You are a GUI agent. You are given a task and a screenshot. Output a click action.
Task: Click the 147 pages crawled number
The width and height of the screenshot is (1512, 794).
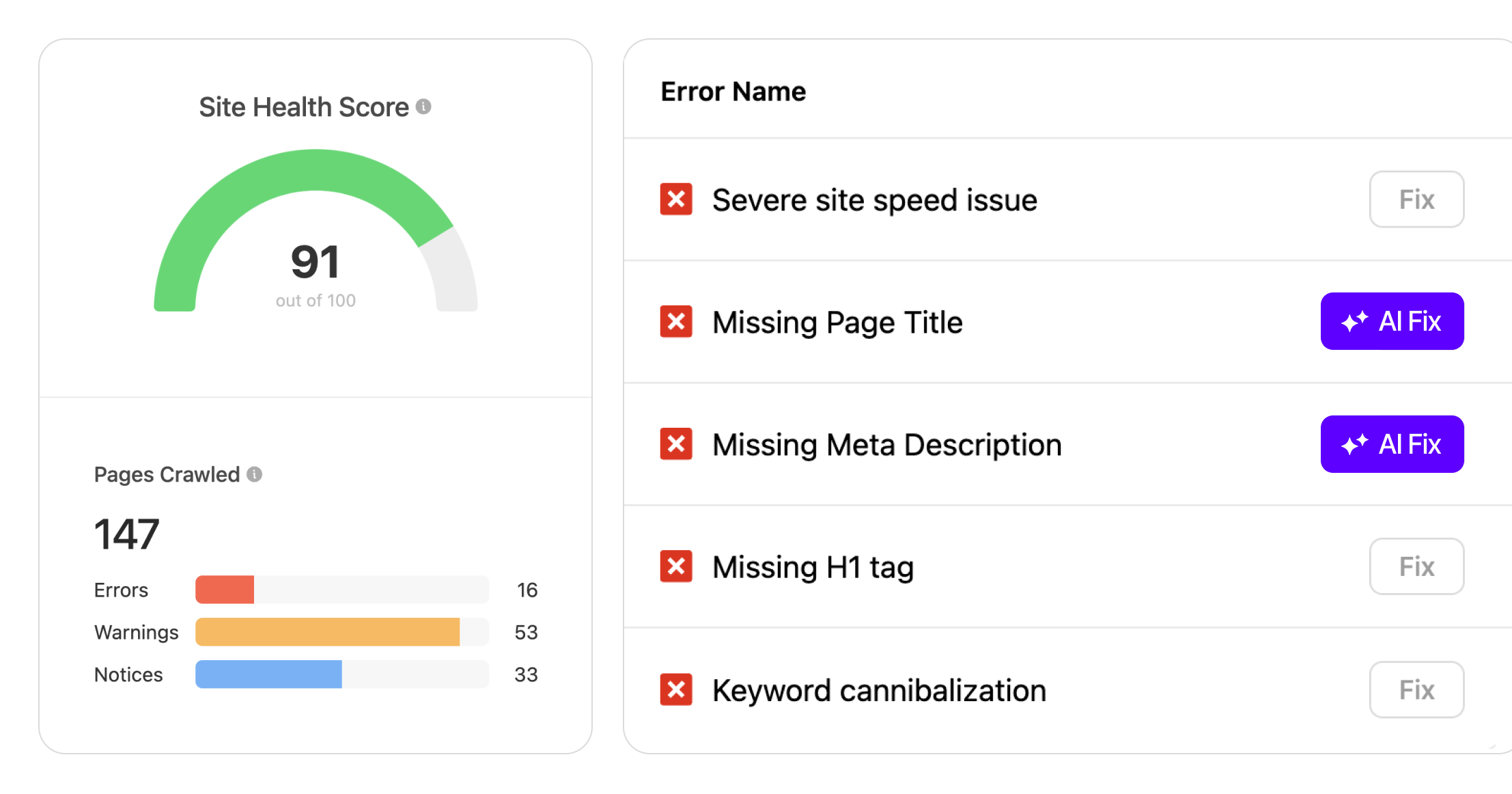(x=127, y=534)
